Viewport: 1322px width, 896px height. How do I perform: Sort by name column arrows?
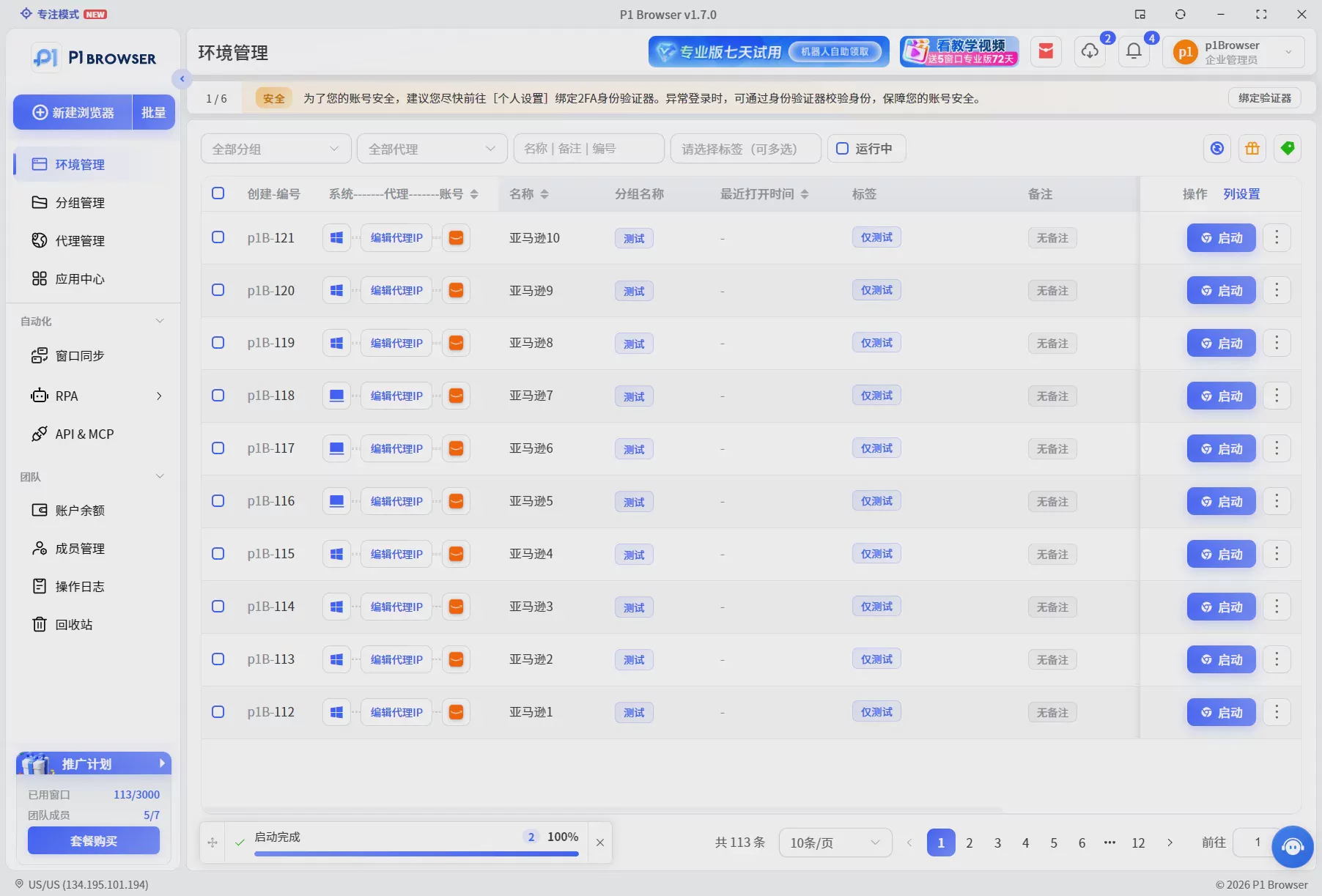tap(544, 194)
